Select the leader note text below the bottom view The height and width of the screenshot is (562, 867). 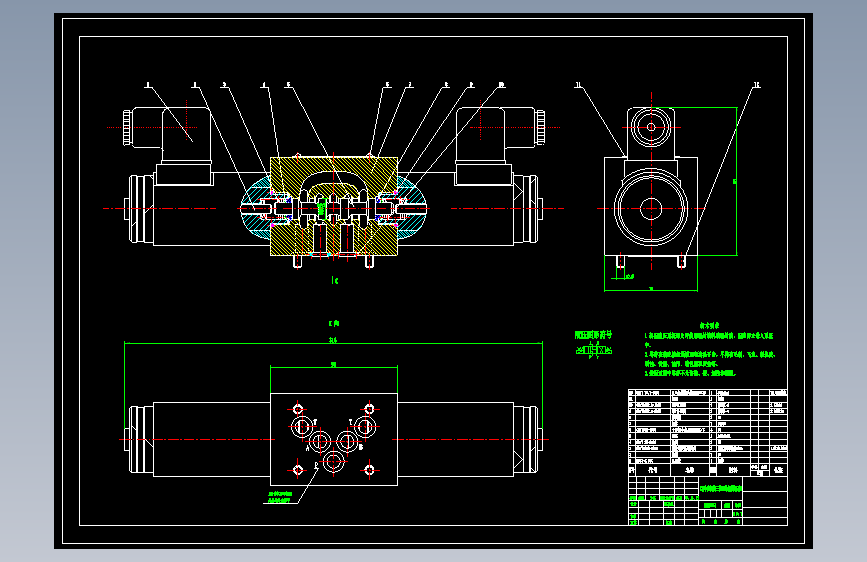[279, 497]
